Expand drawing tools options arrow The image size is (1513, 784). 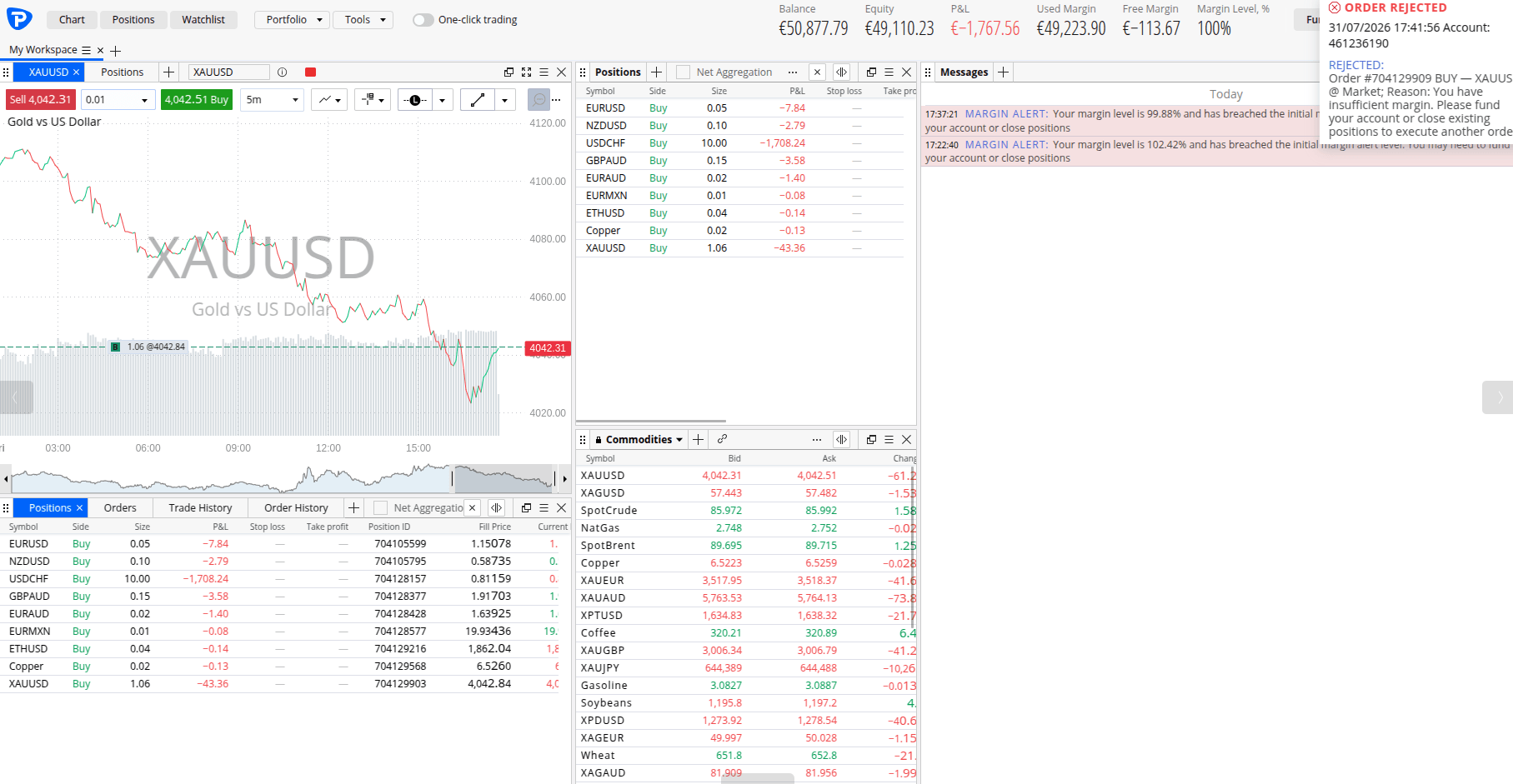505,100
